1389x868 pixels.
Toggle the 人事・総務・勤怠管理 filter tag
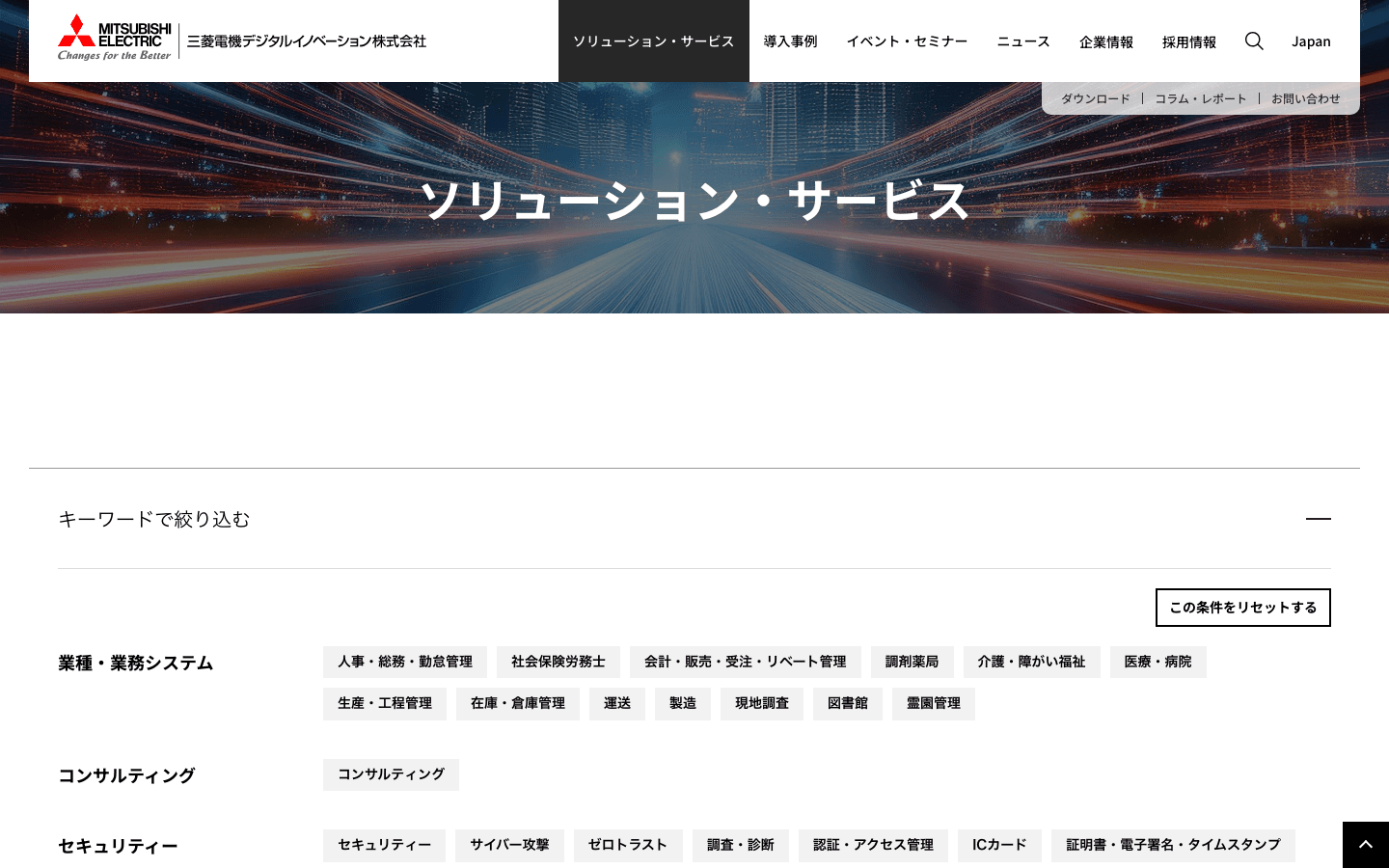[x=405, y=662]
